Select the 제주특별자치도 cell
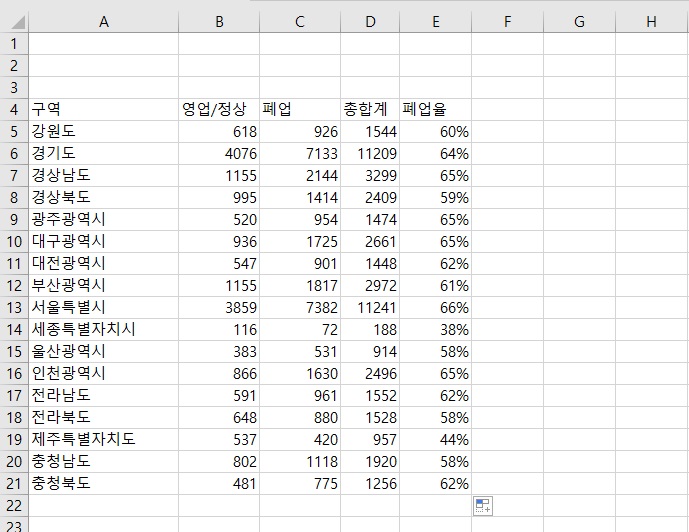 point(104,439)
